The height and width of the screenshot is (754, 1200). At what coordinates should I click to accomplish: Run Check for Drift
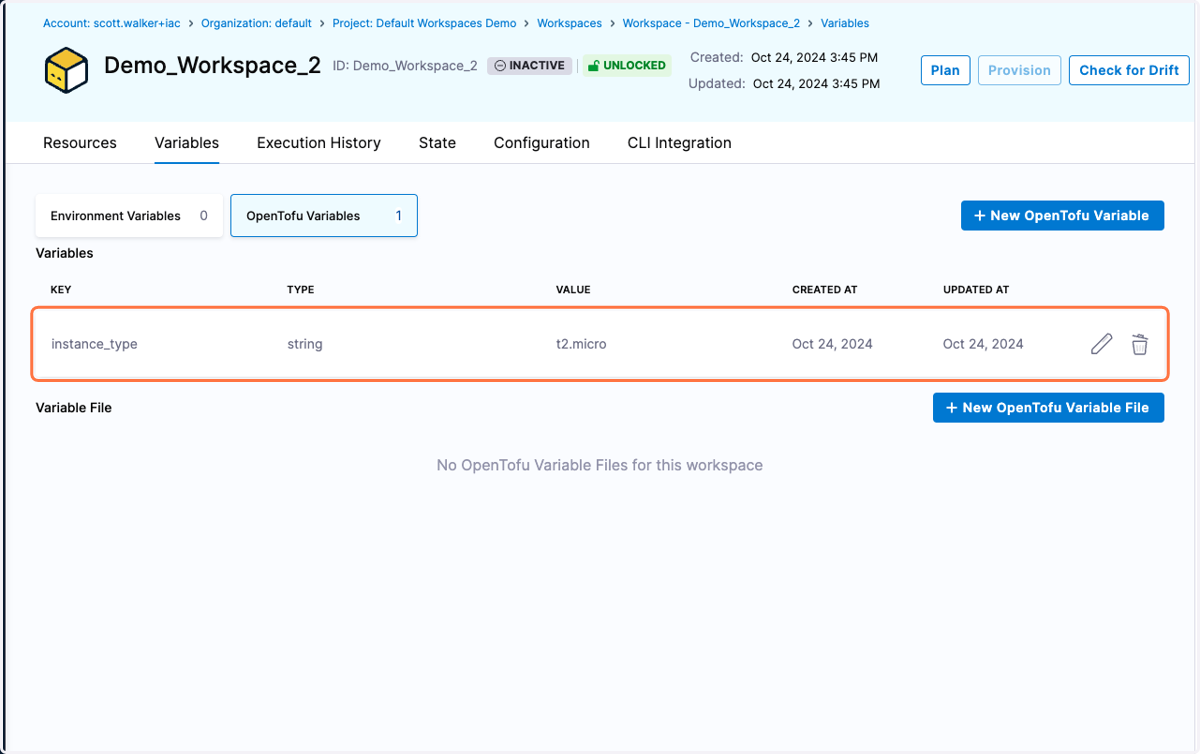click(1129, 70)
